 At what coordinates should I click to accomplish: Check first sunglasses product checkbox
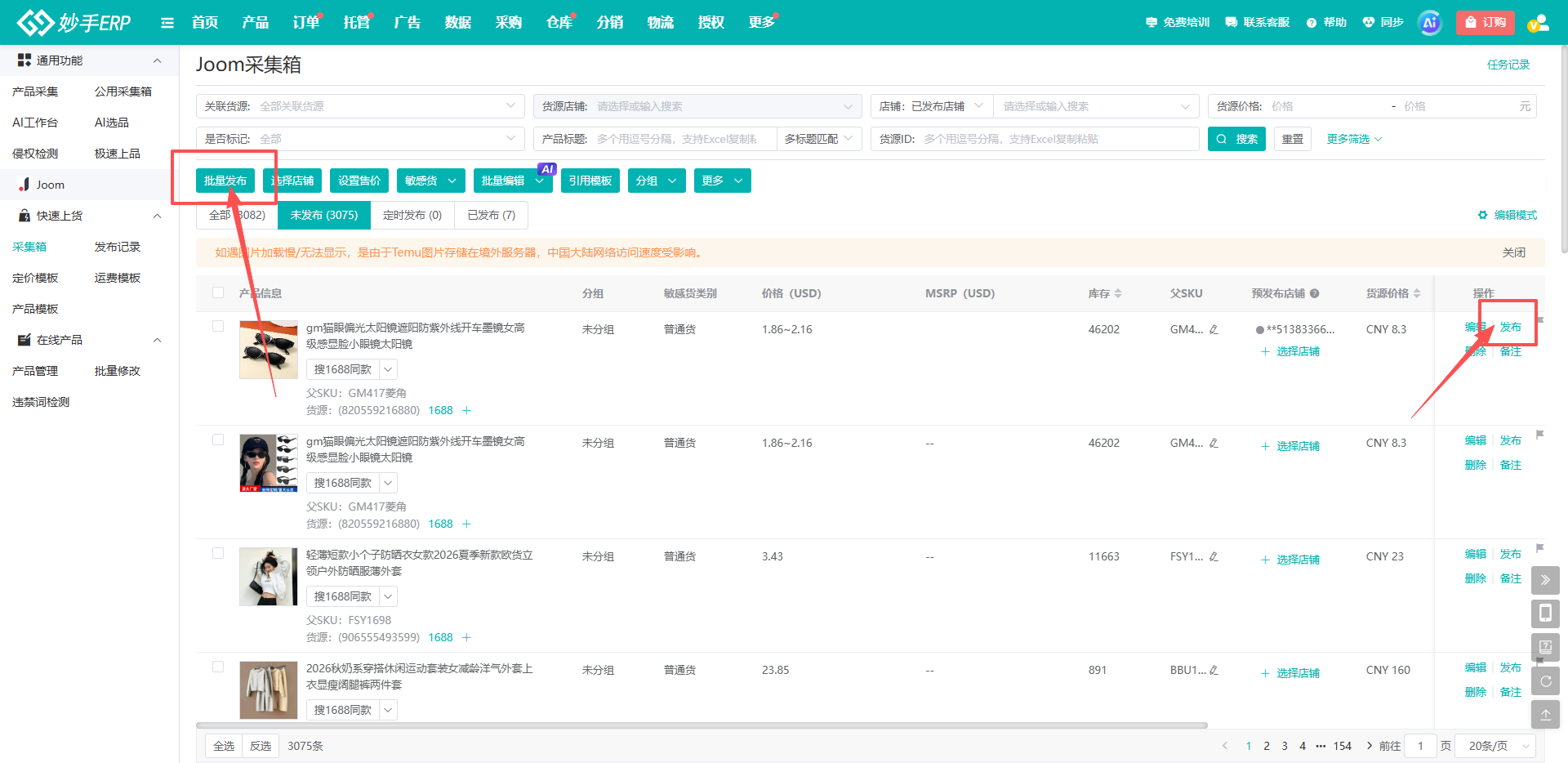218,326
